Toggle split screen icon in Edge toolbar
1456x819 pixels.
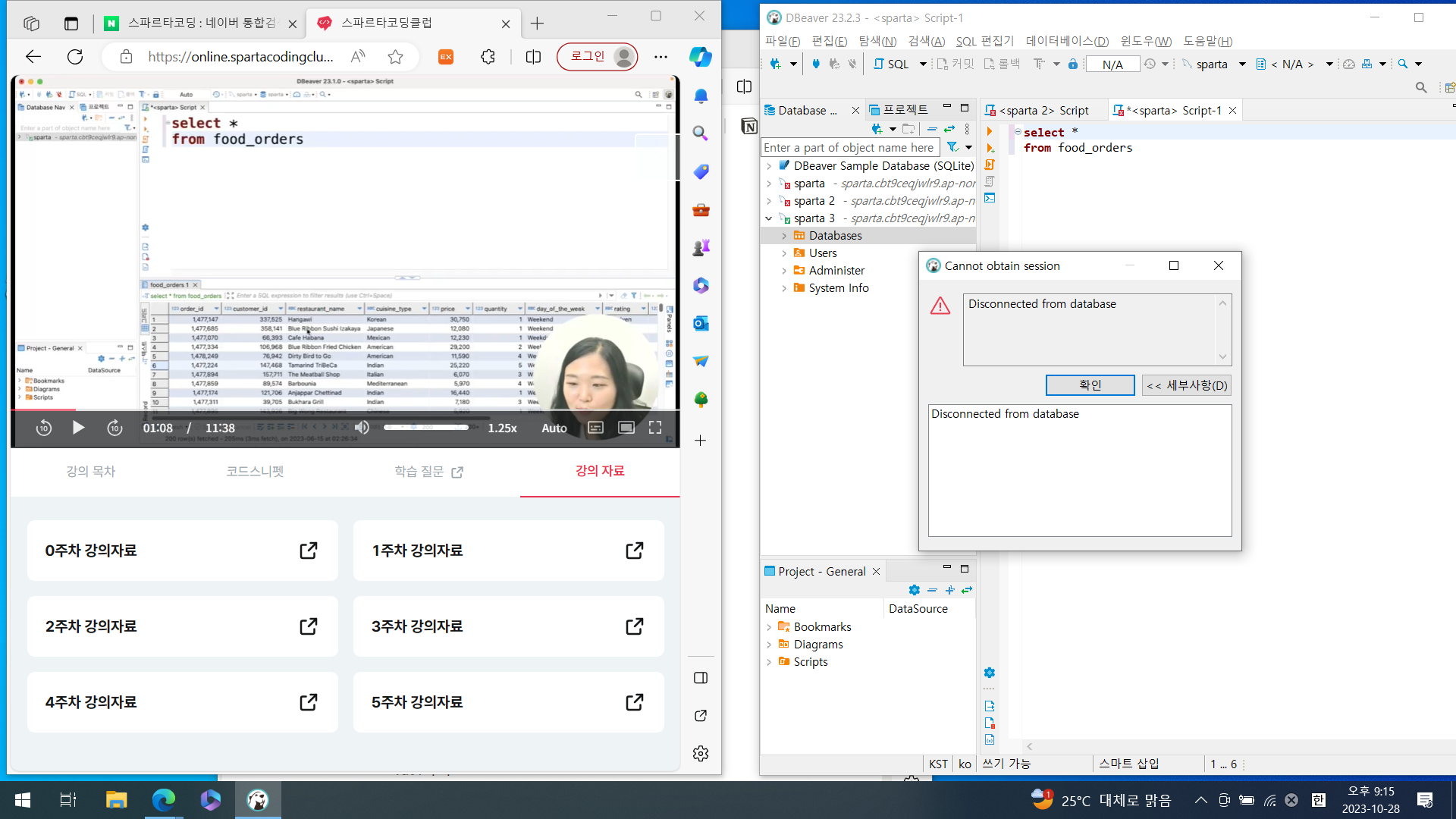coord(533,57)
